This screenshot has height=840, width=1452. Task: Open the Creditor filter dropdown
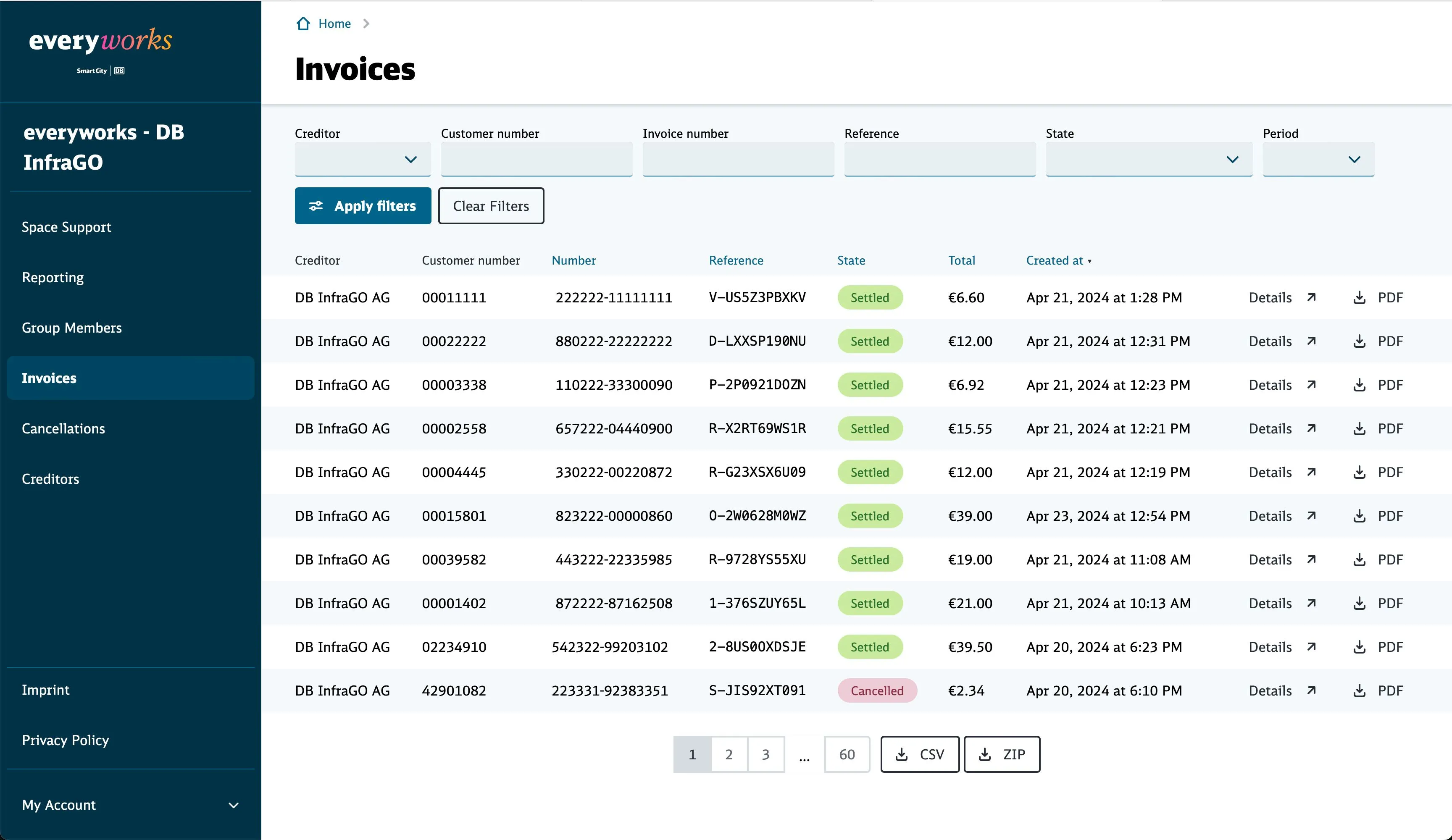pos(363,159)
